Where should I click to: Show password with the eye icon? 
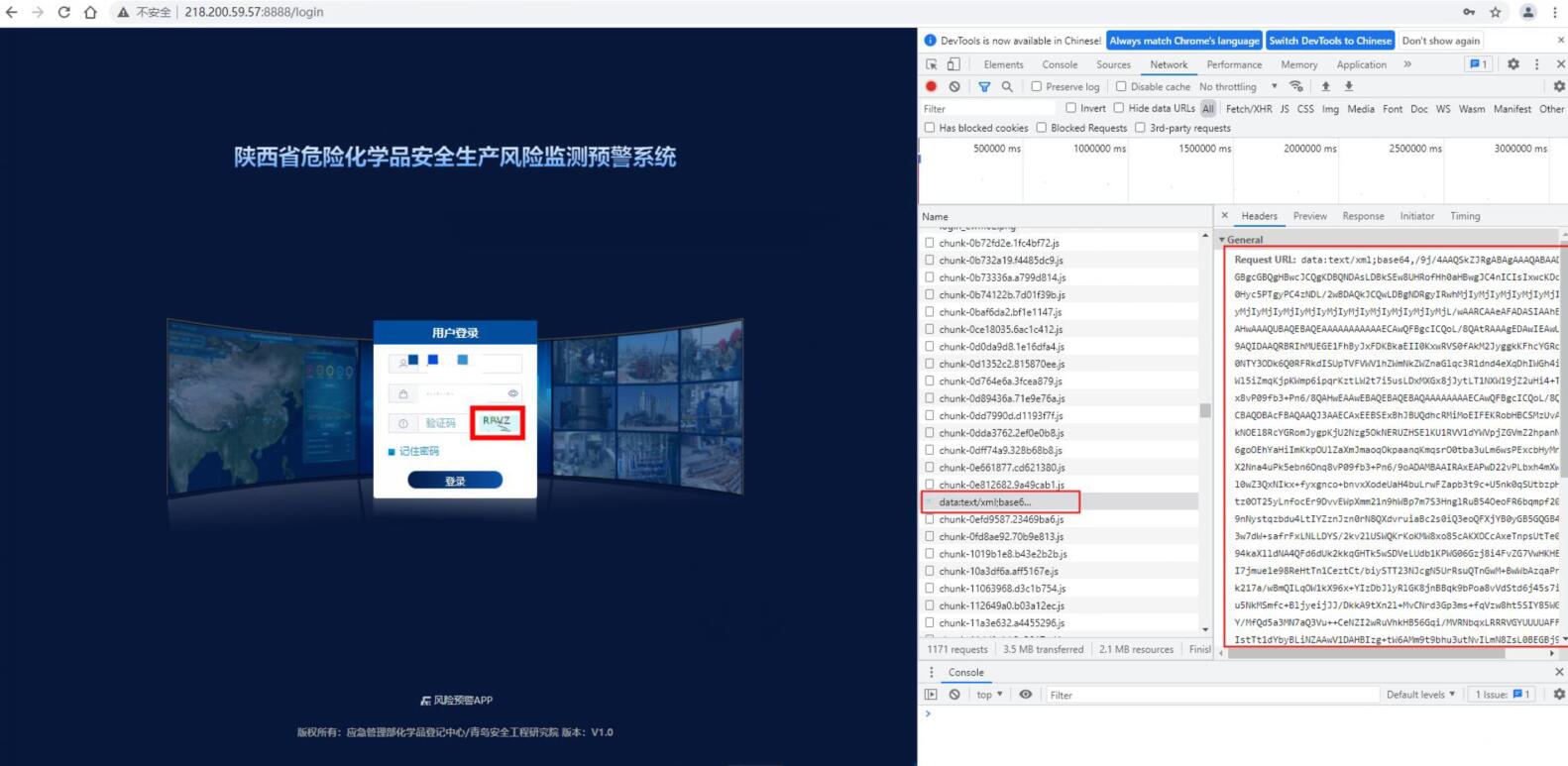pos(512,393)
